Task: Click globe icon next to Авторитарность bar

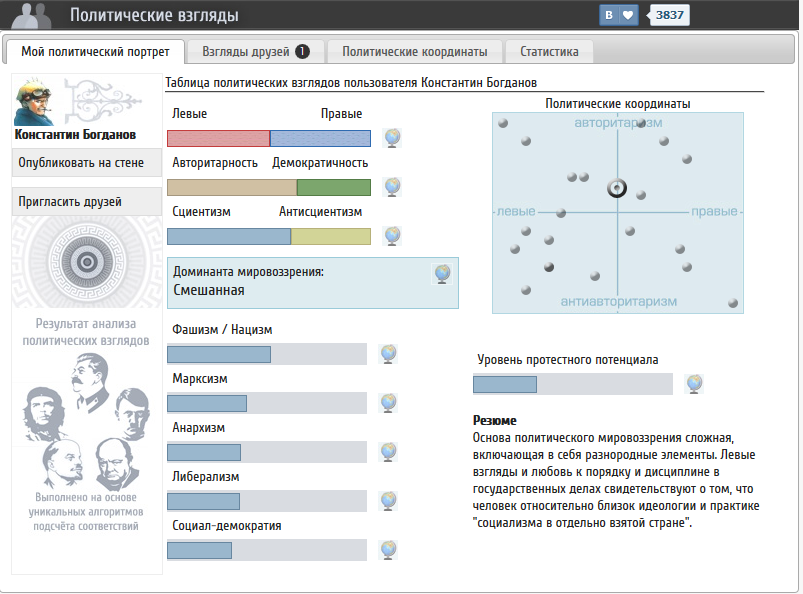Action: point(392,186)
